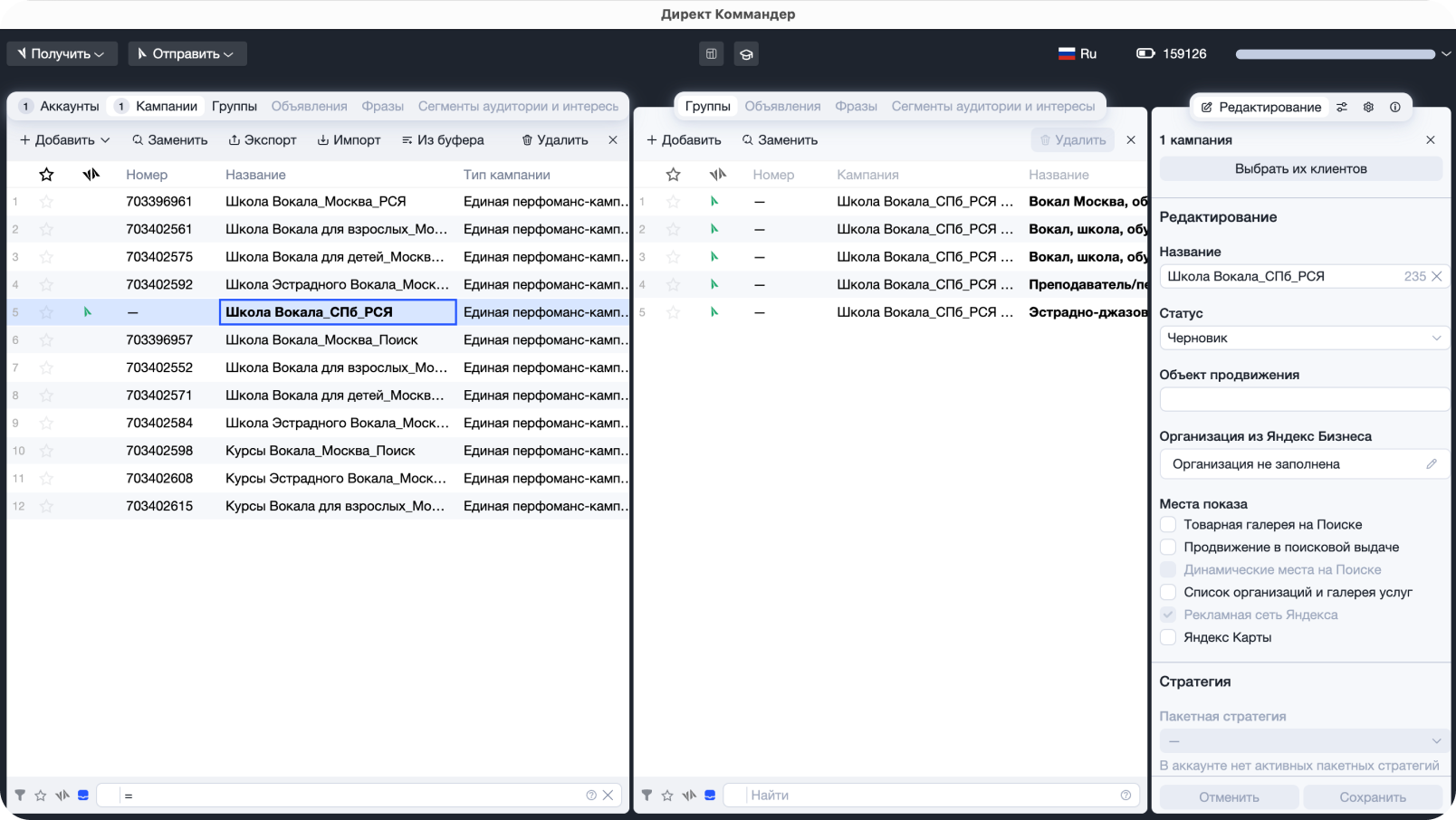Select the Редактирование tab
The width and height of the screenshot is (1456, 820).
[1261, 108]
